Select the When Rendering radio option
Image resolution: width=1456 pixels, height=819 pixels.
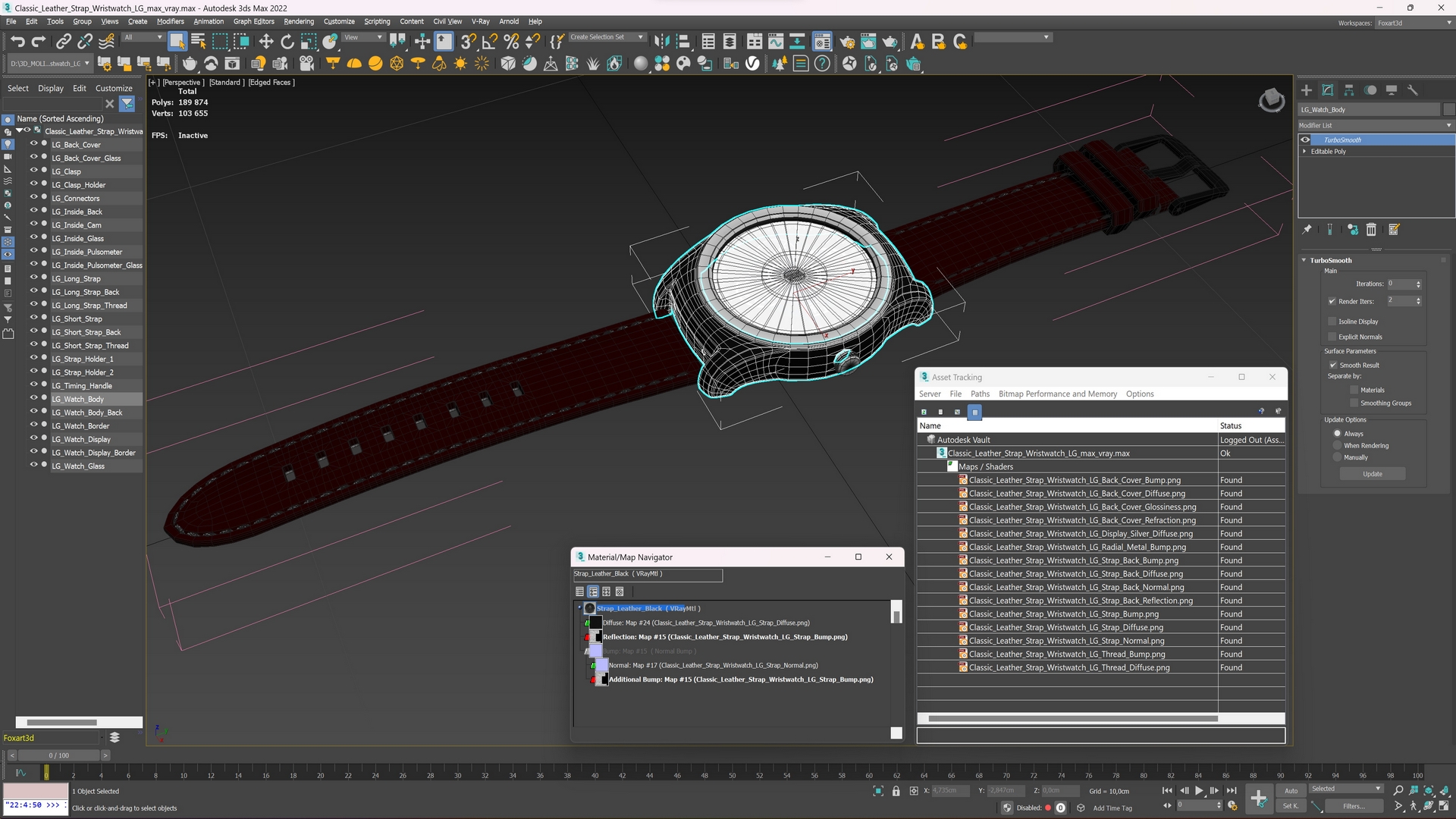click(1337, 446)
